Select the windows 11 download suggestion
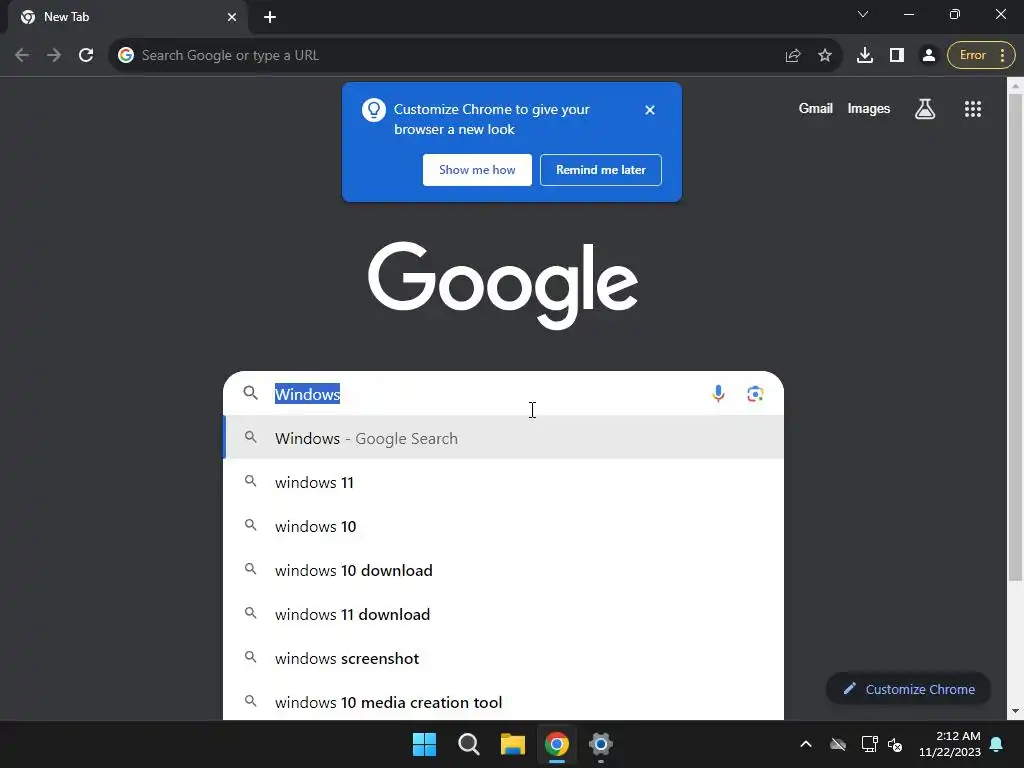1024x768 pixels. (504, 614)
